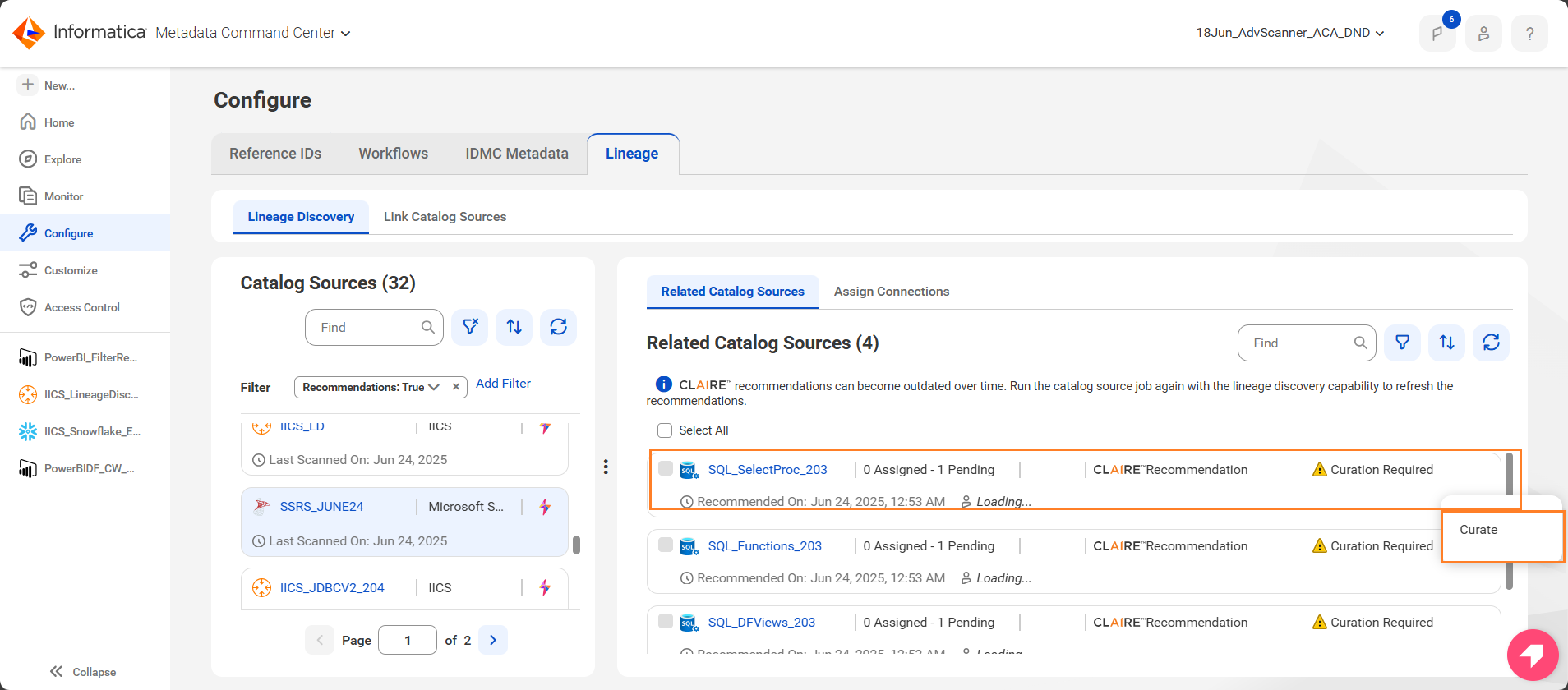The image size is (1568, 690).
Task: Click Curation Required on SQL_Functions_203 row
Action: coord(1372,546)
